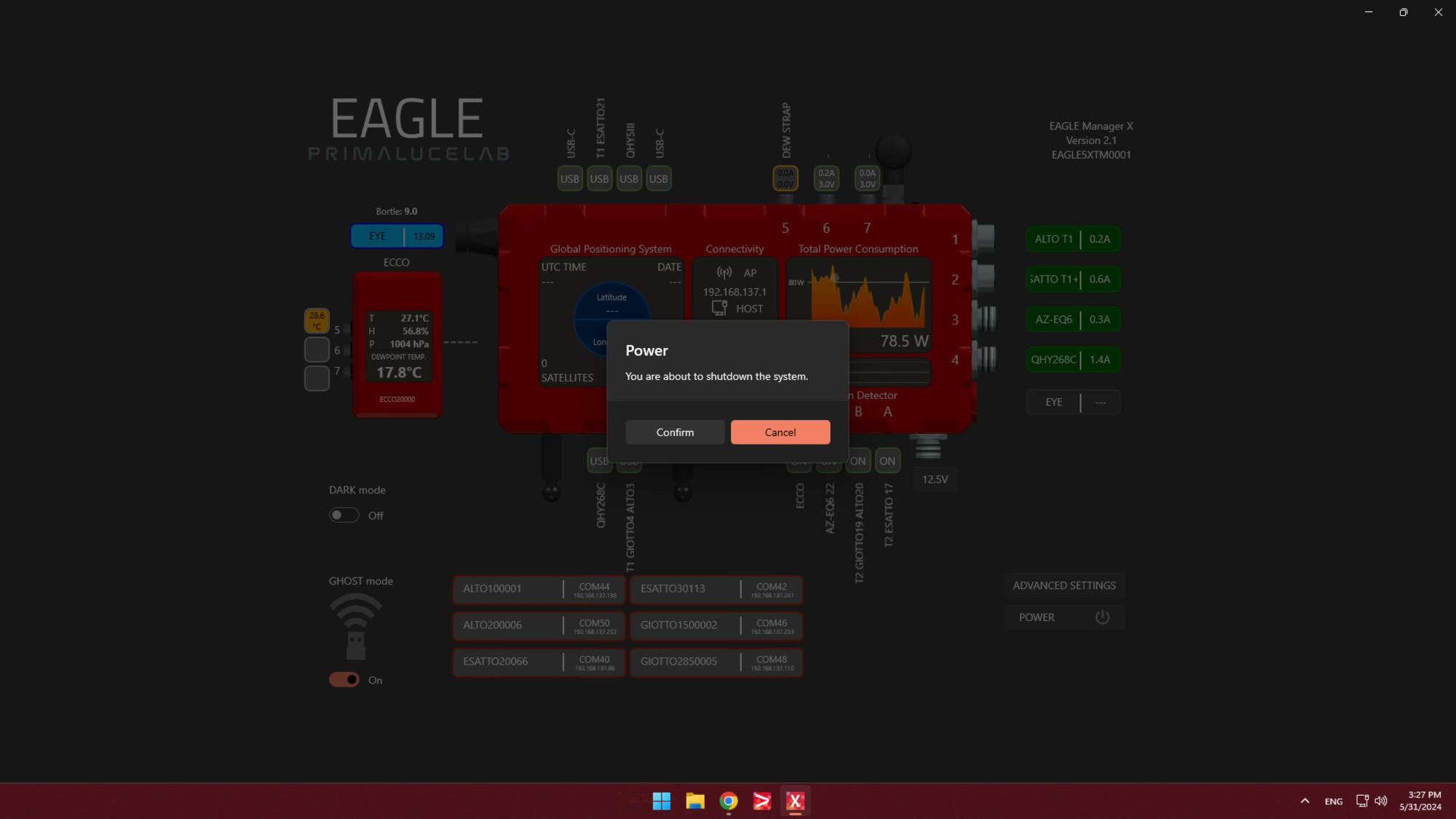
Task: Open the clock showing 3:27 PM
Action: click(1420, 801)
